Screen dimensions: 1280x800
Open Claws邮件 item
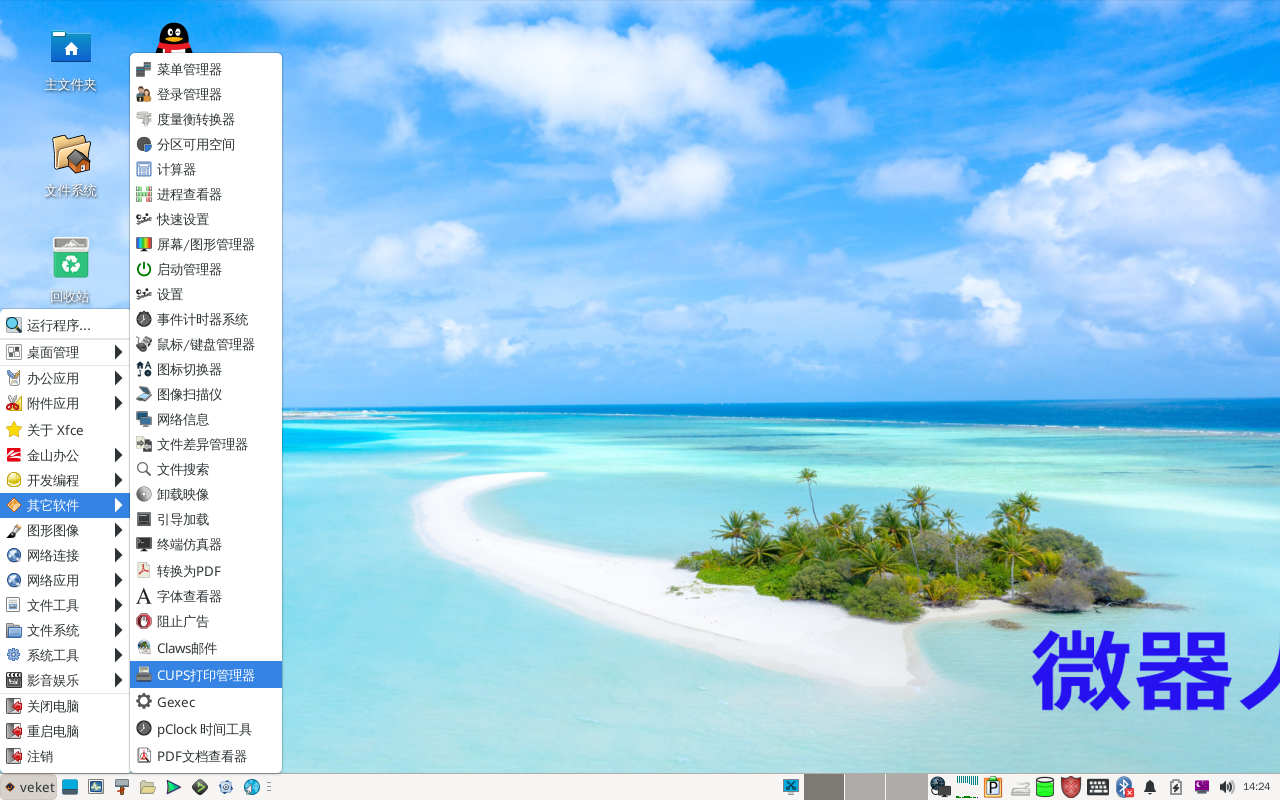206,648
